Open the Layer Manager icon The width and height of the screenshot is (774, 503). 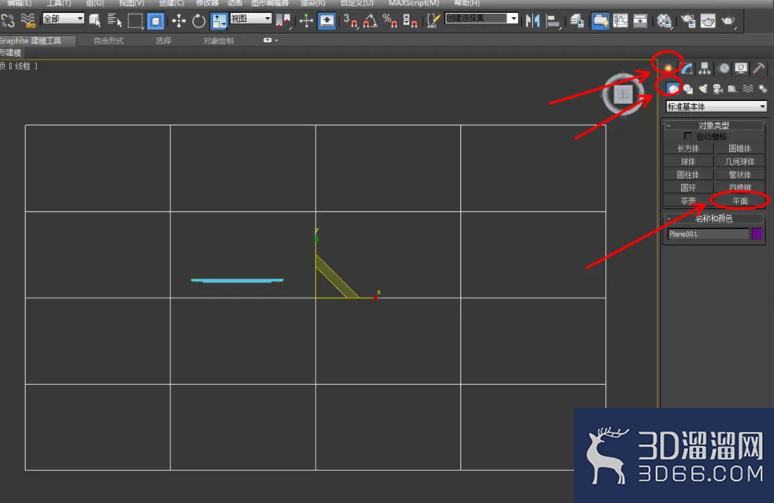576,21
